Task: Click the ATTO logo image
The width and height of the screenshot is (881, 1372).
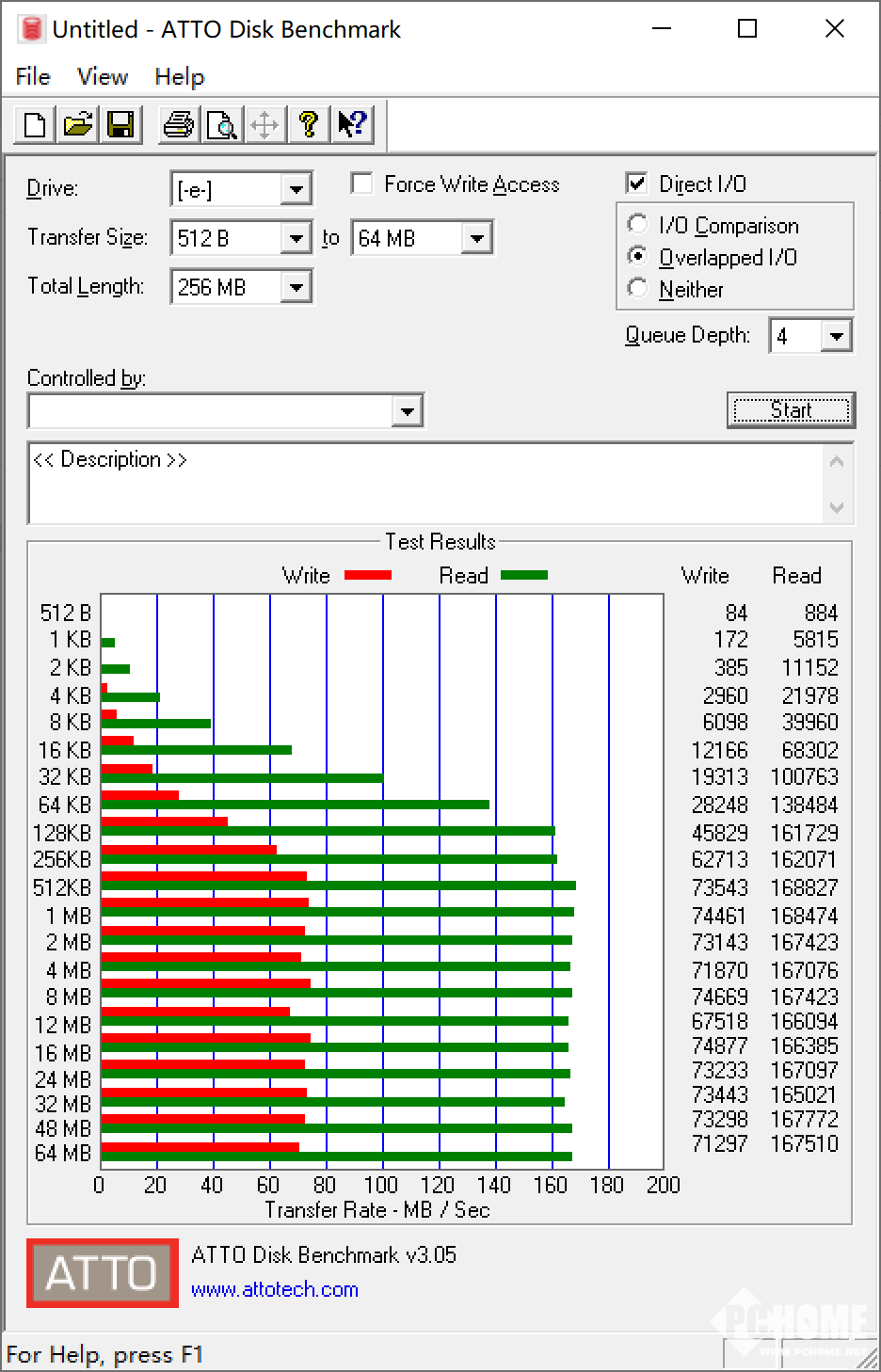Action: pyautogui.click(x=103, y=1273)
